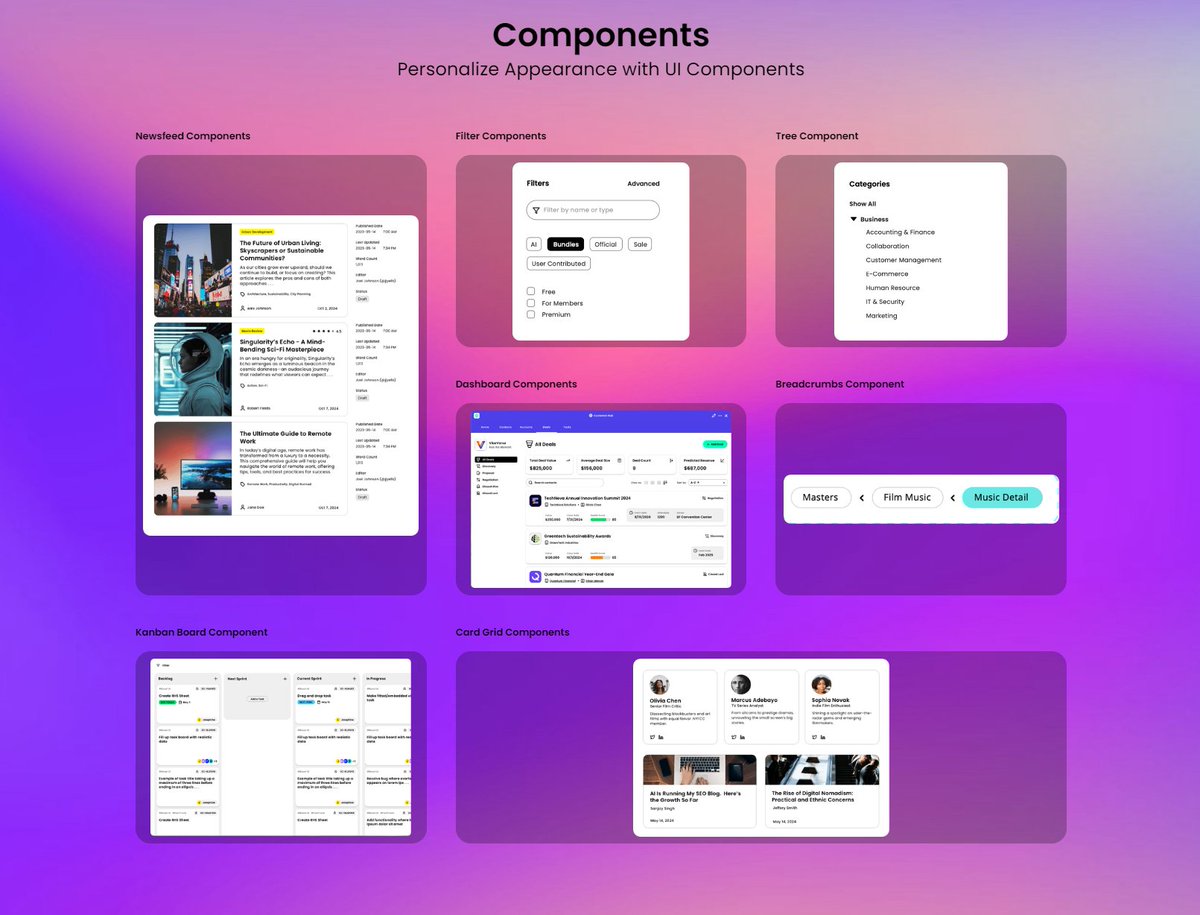Click the edit pencil icon in dashboard title bar
The width and height of the screenshot is (1200, 915).
tap(714, 415)
